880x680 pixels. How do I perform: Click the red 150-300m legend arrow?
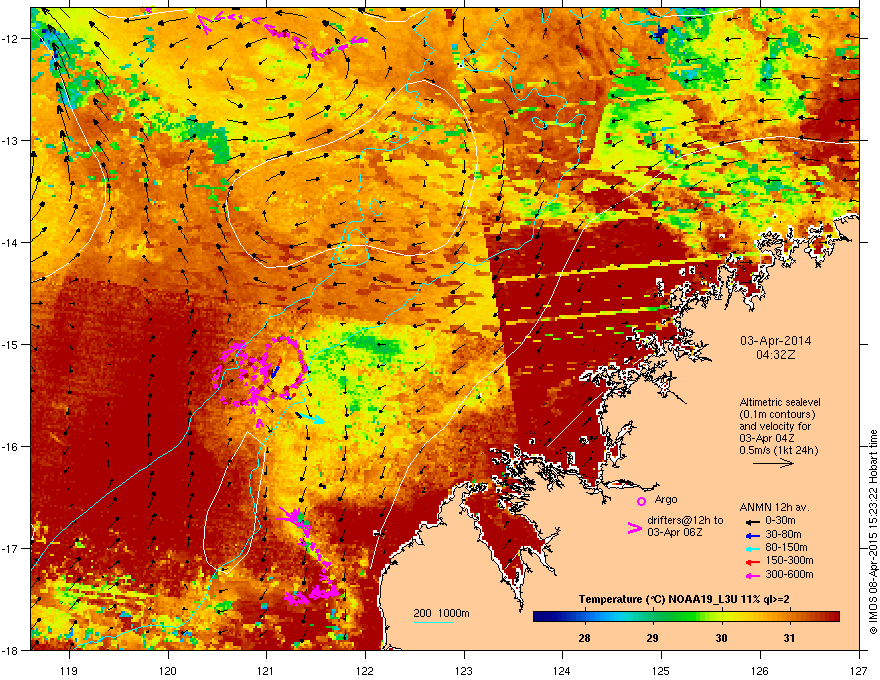tap(753, 562)
